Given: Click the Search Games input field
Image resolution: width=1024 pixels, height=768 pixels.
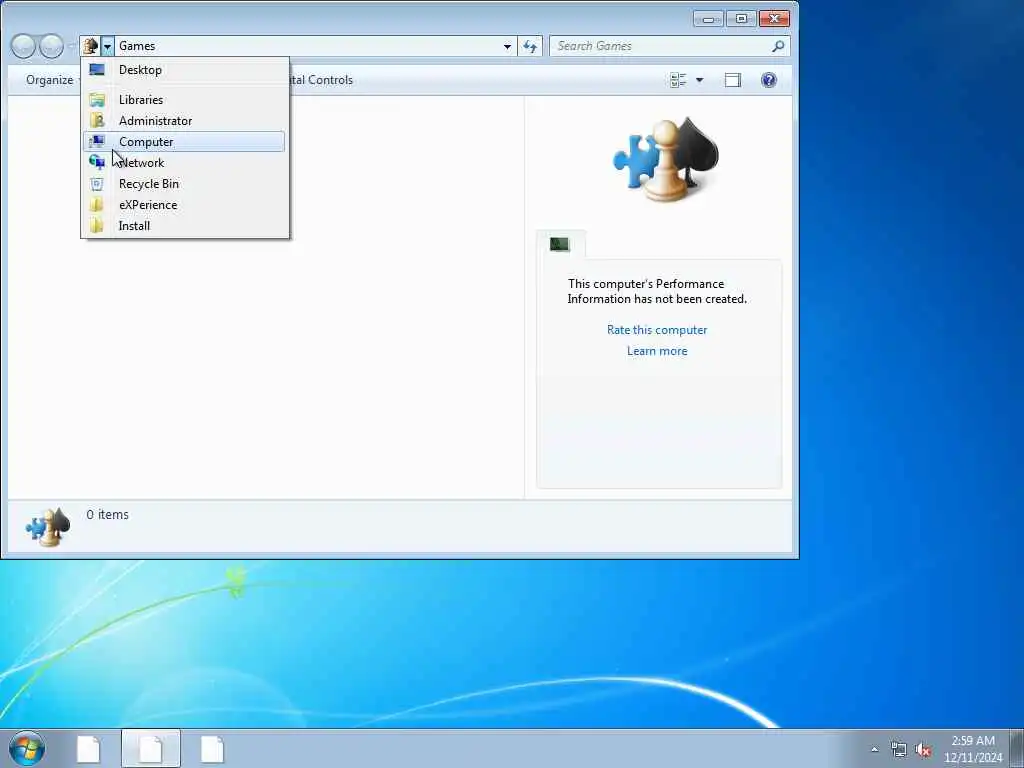Looking at the screenshot, I should tap(660, 46).
